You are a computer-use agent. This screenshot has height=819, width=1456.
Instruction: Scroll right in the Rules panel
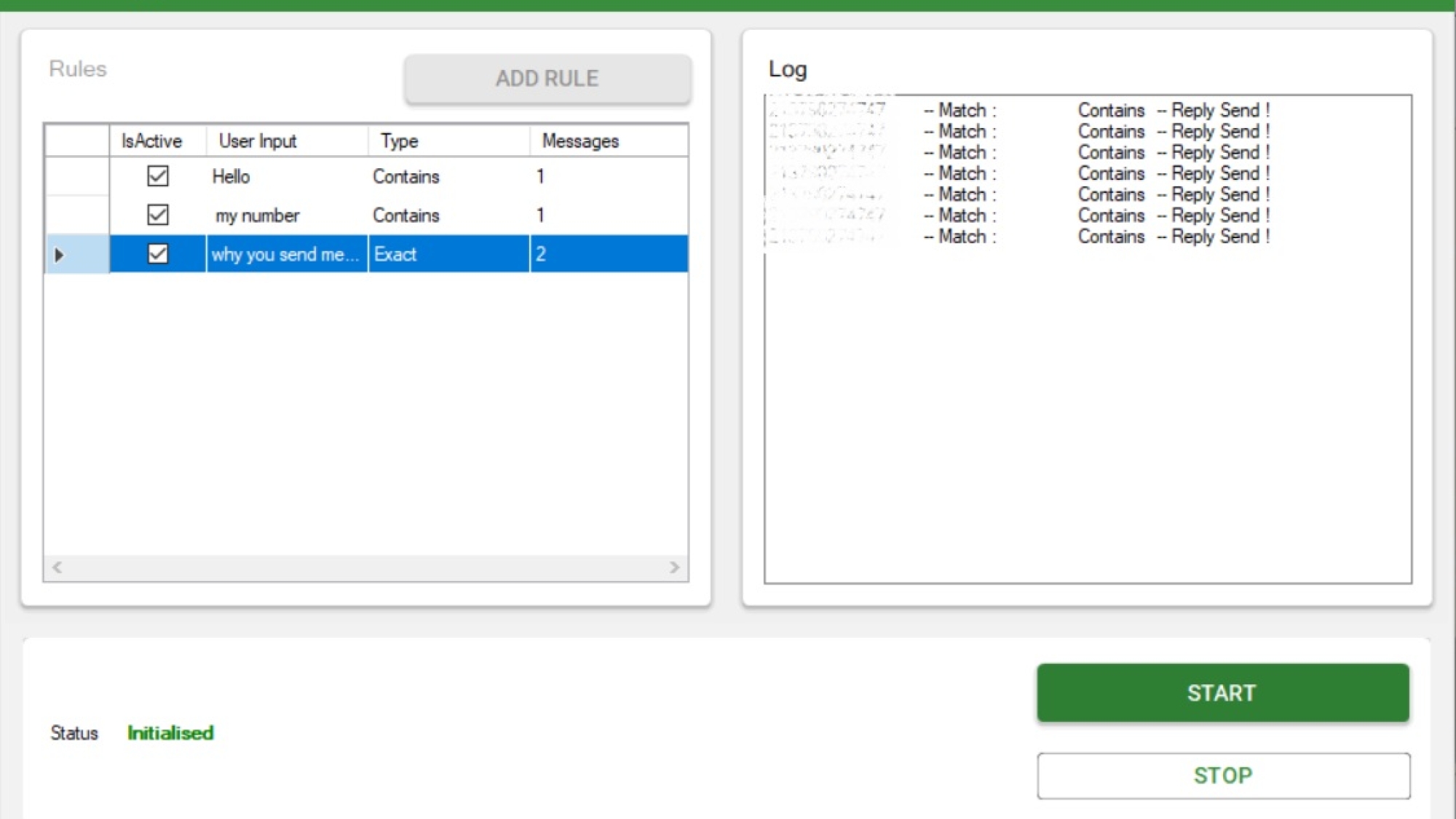pyautogui.click(x=676, y=568)
